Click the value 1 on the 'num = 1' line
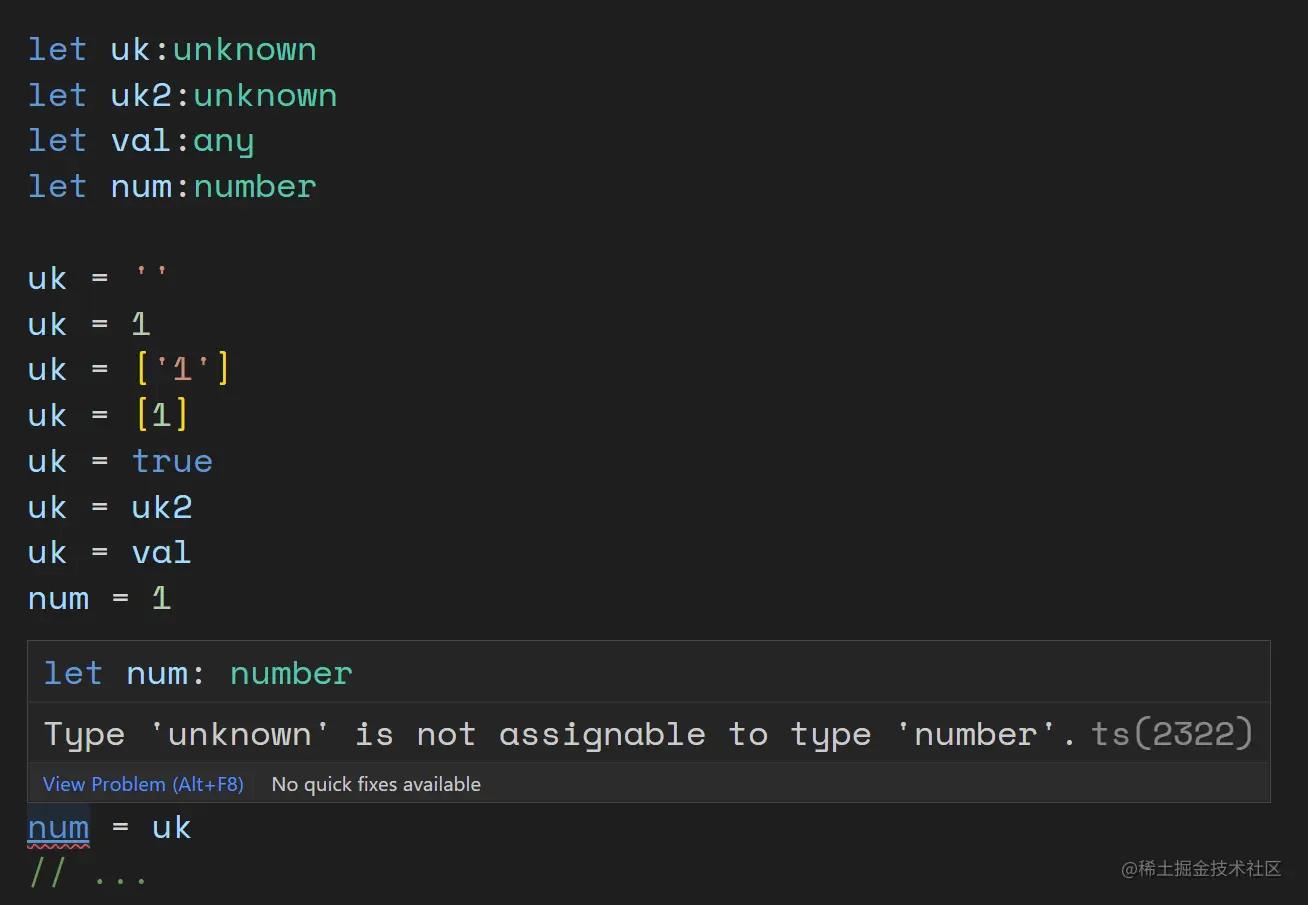The image size is (1308, 905). 161,598
